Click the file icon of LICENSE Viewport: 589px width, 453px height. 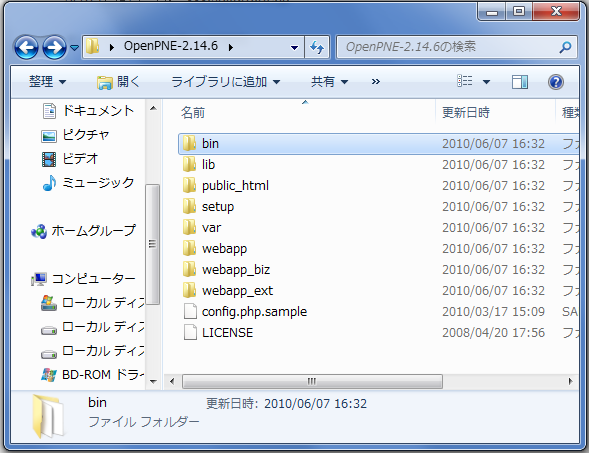tap(190, 332)
